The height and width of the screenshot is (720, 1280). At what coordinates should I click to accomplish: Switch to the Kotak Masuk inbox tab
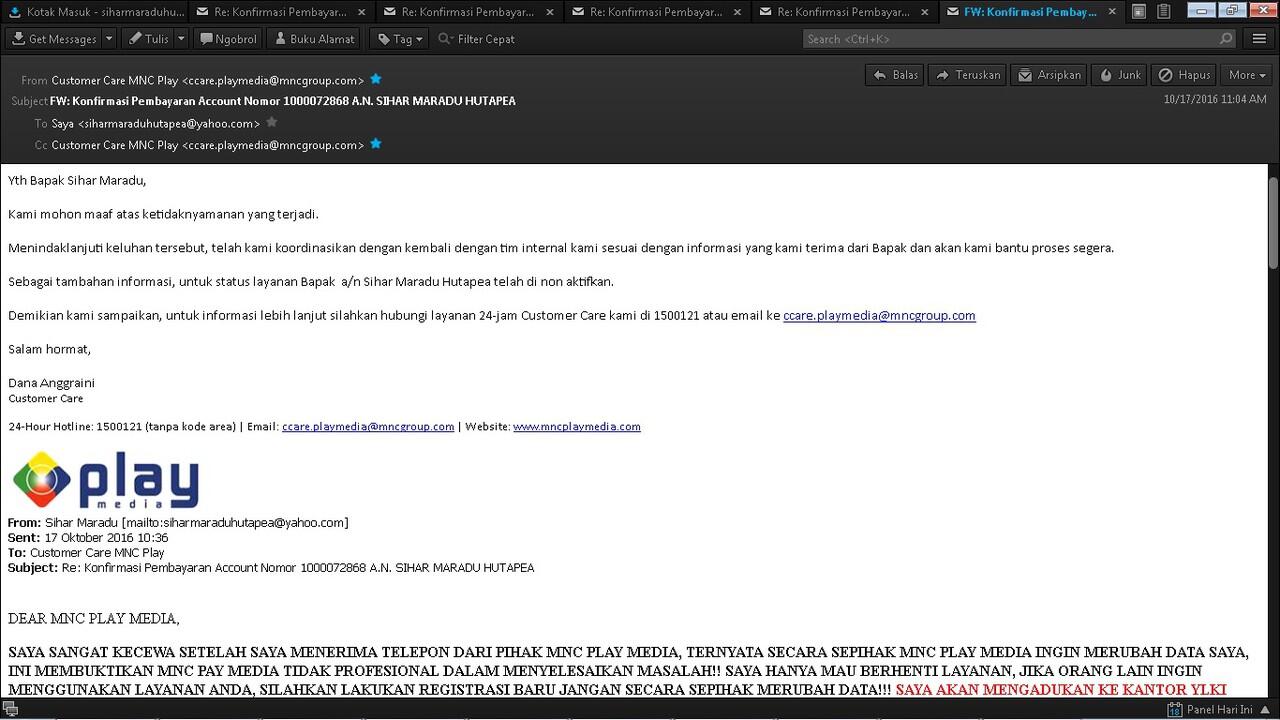tap(94, 12)
